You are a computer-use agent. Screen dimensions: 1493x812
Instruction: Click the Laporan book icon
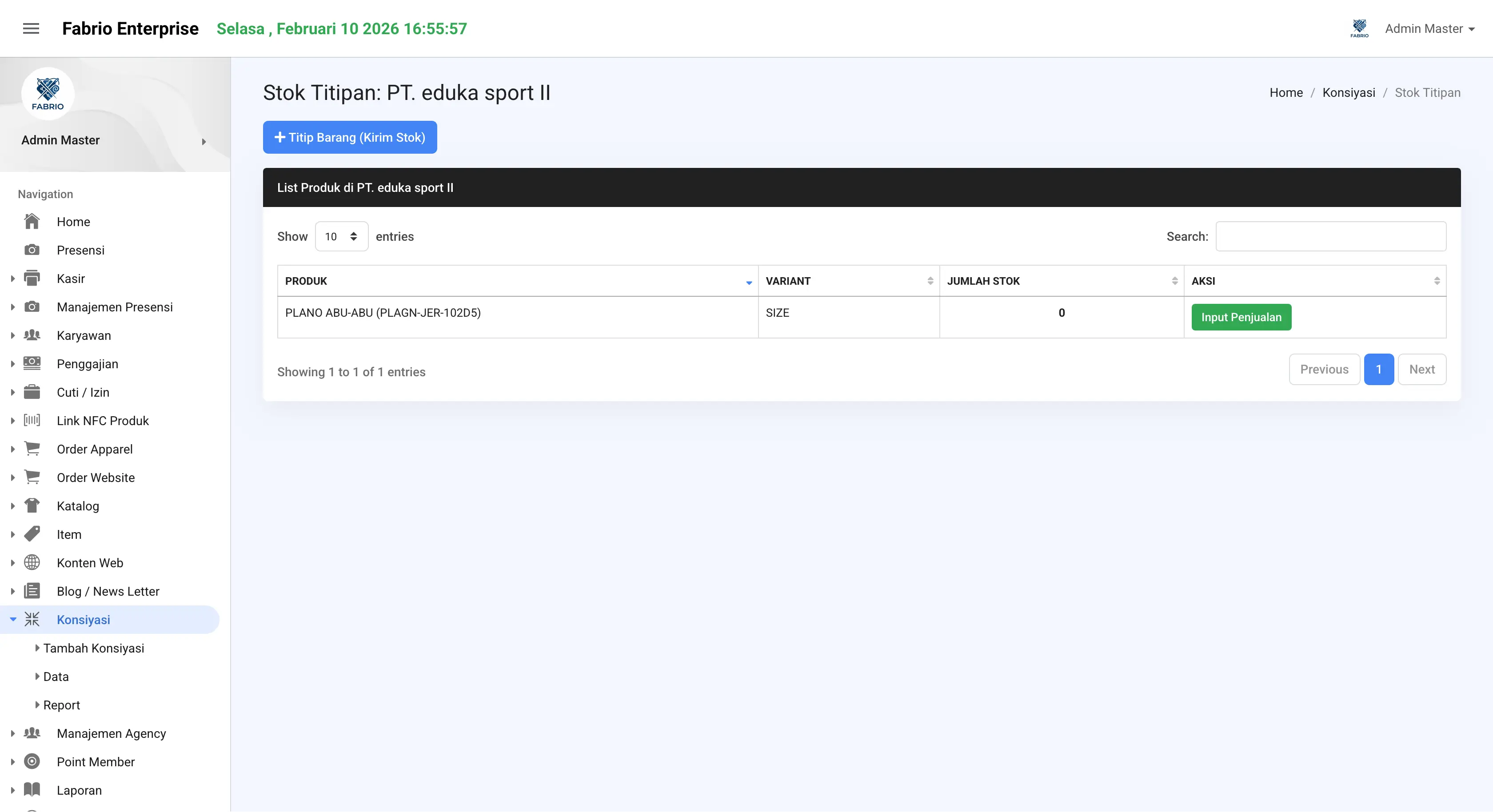click(x=32, y=789)
